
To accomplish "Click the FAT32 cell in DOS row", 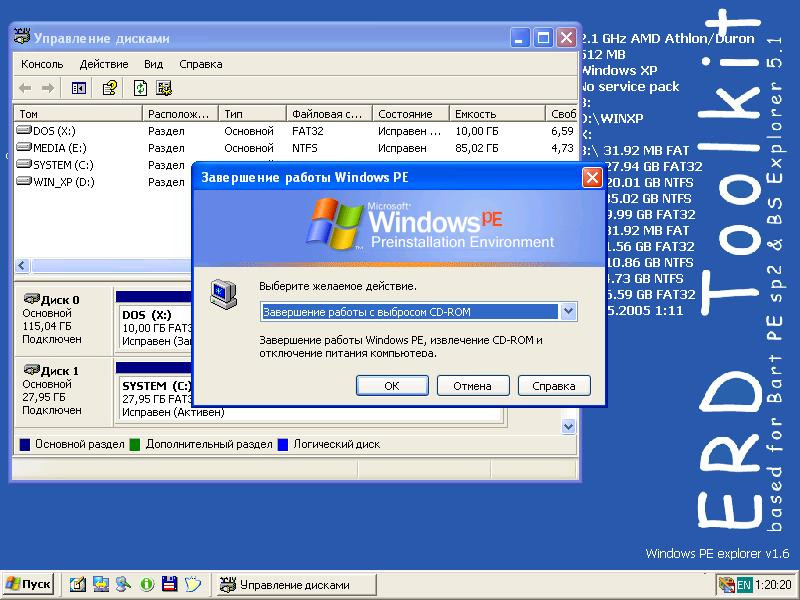I will [308, 131].
